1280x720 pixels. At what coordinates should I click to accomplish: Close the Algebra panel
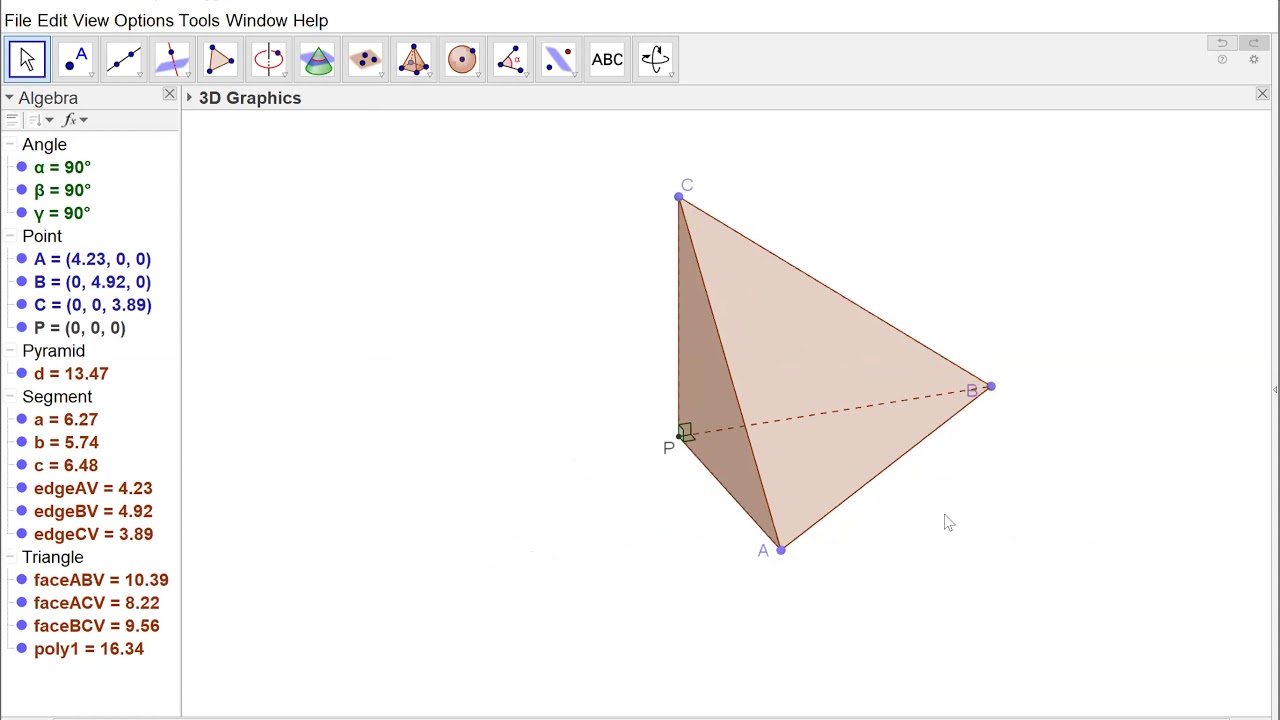(169, 95)
